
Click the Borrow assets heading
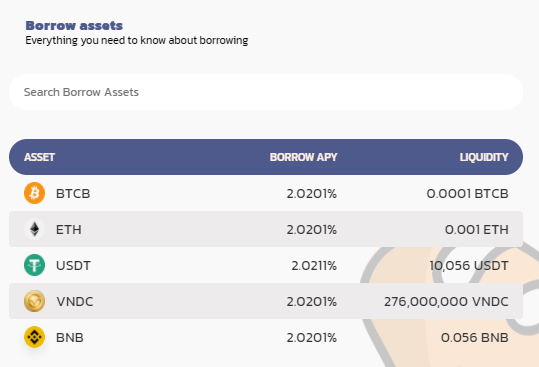74,25
